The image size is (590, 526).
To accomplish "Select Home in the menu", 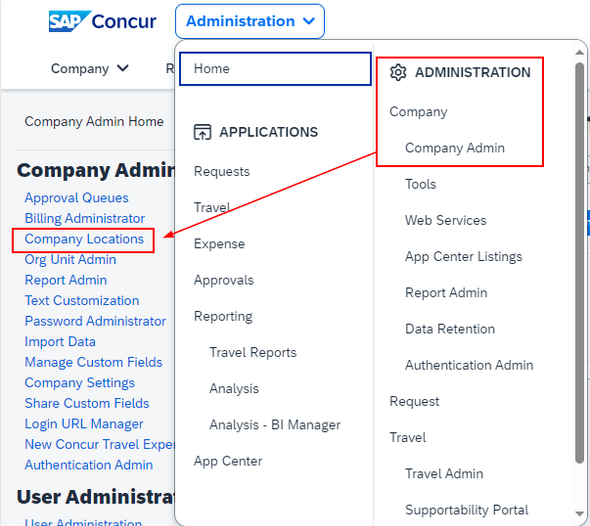I will 275,68.
